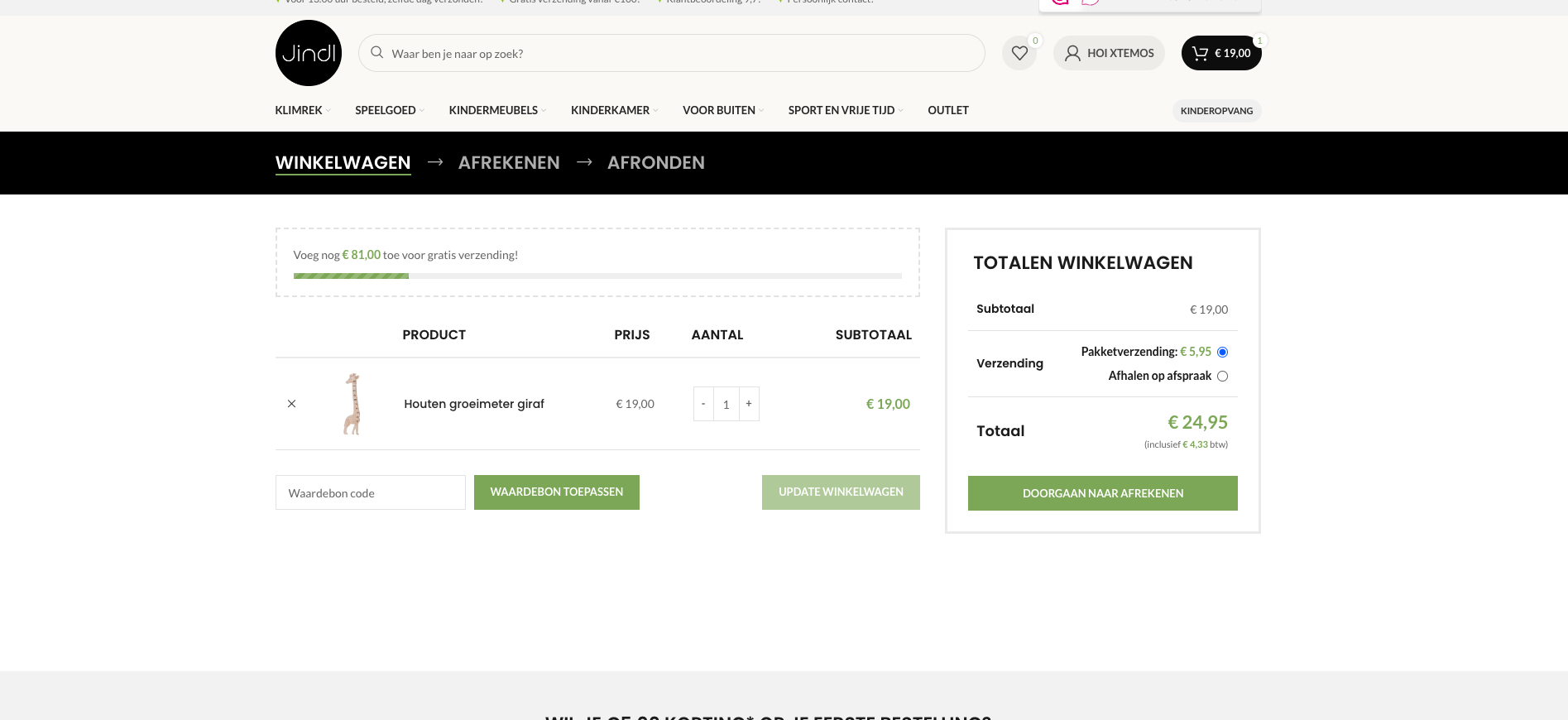Click Update Winkelwagen button
This screenshot has height=720, width=1568.
pyautogui.click(x=841, y=492)
